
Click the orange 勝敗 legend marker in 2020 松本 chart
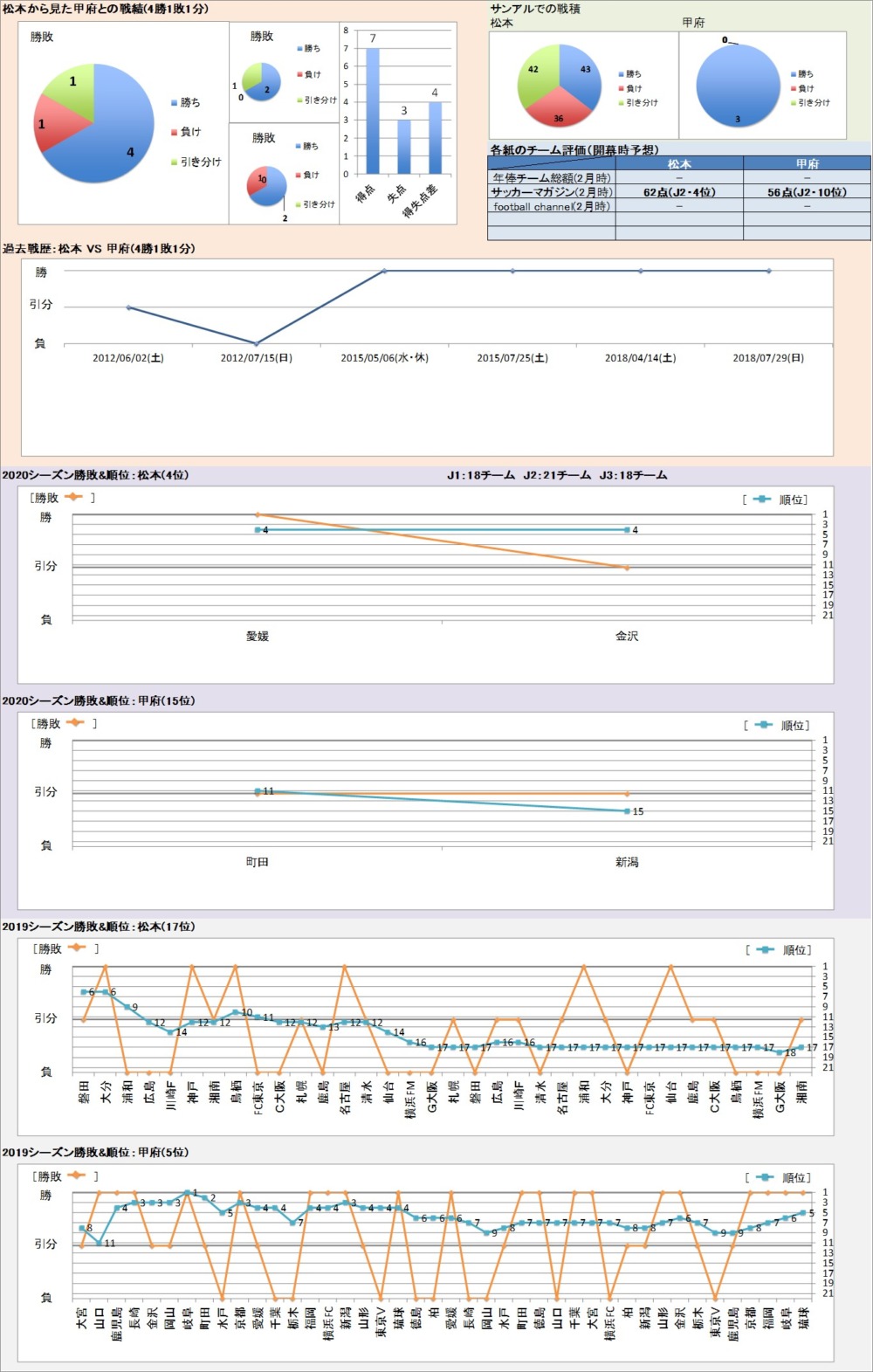click(73, 497)
